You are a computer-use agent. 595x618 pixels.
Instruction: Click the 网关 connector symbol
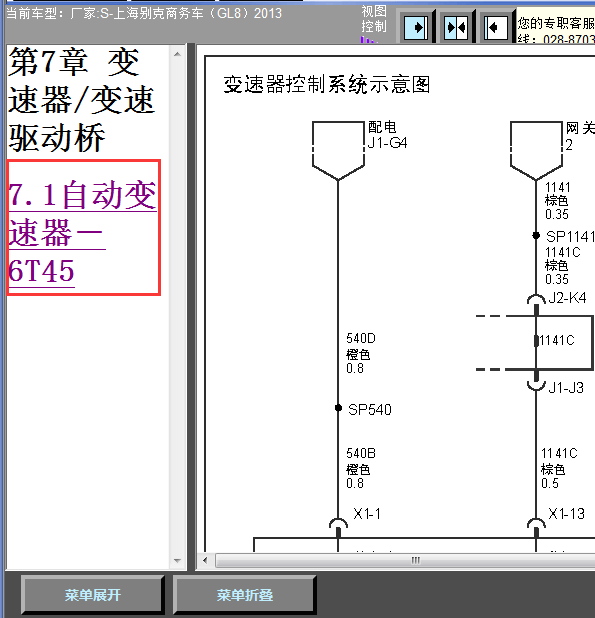536,151
